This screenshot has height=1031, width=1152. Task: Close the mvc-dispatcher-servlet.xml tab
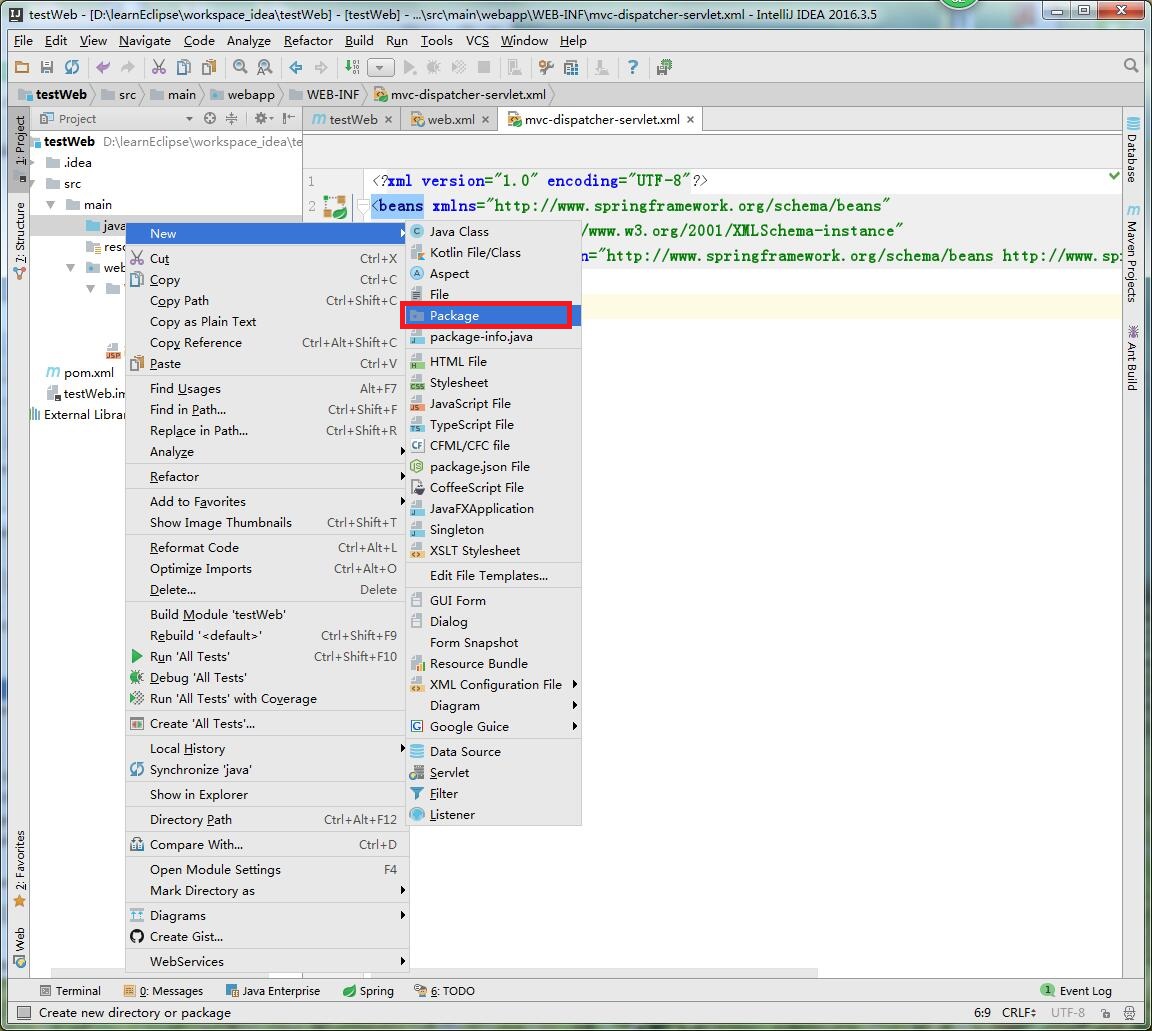pyautogui.click(x=691, y=119)
